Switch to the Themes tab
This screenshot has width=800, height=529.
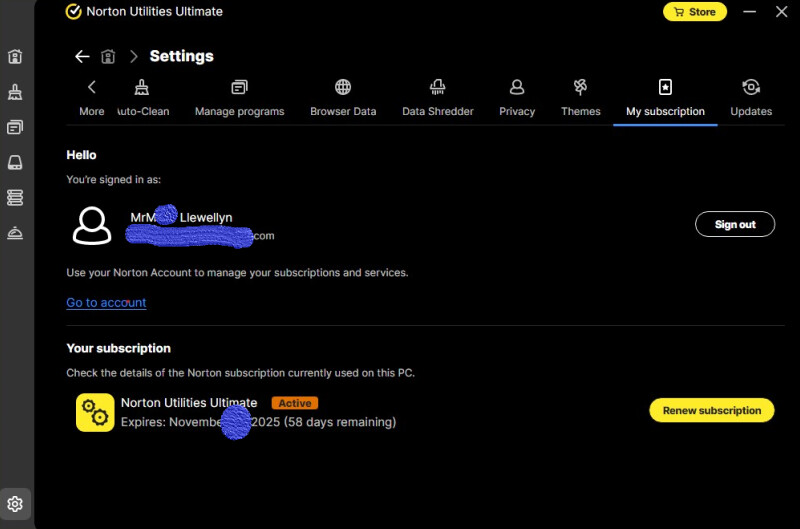[x=580, y=98]
